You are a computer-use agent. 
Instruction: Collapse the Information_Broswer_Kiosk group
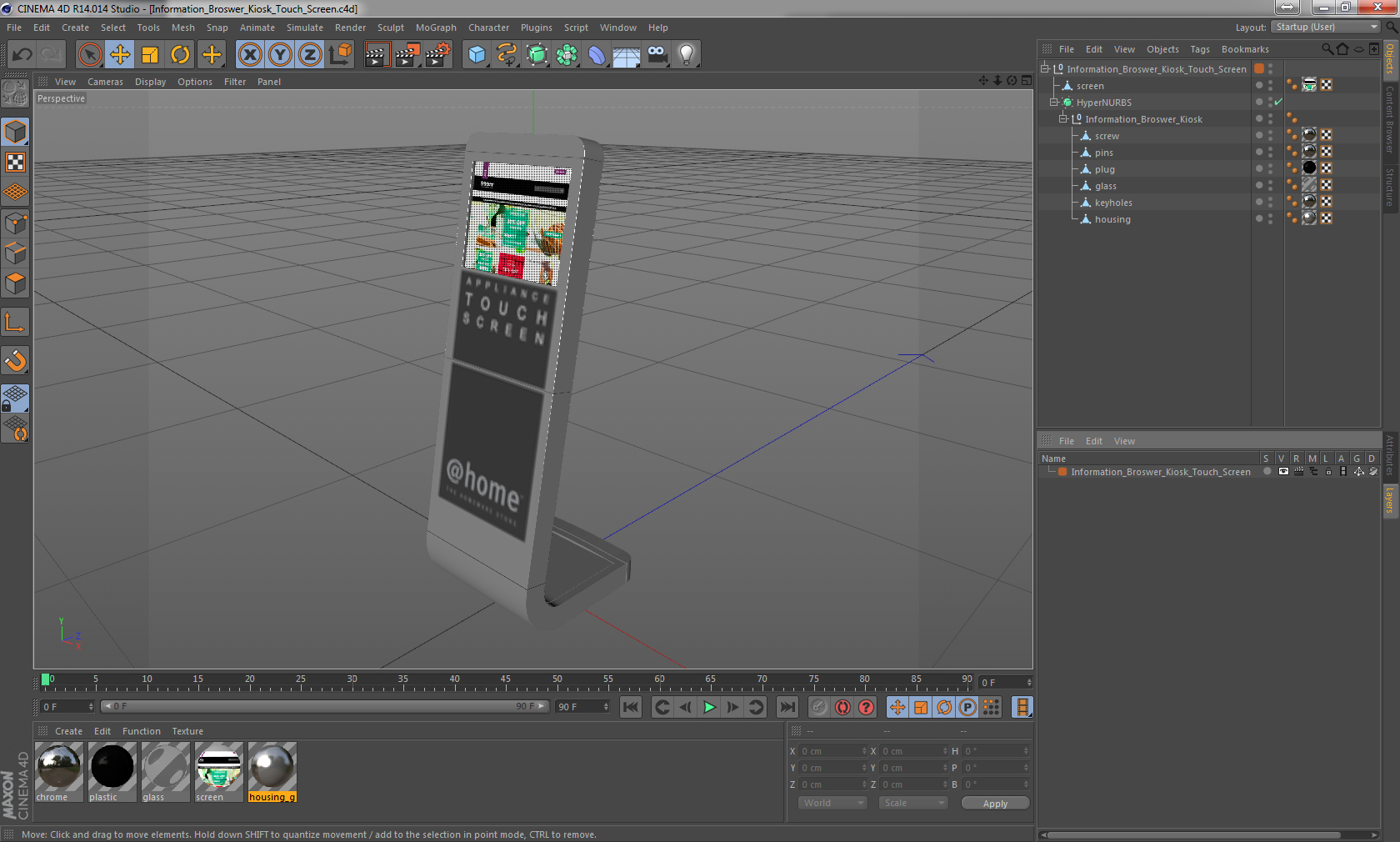[x=1062, y=119]
